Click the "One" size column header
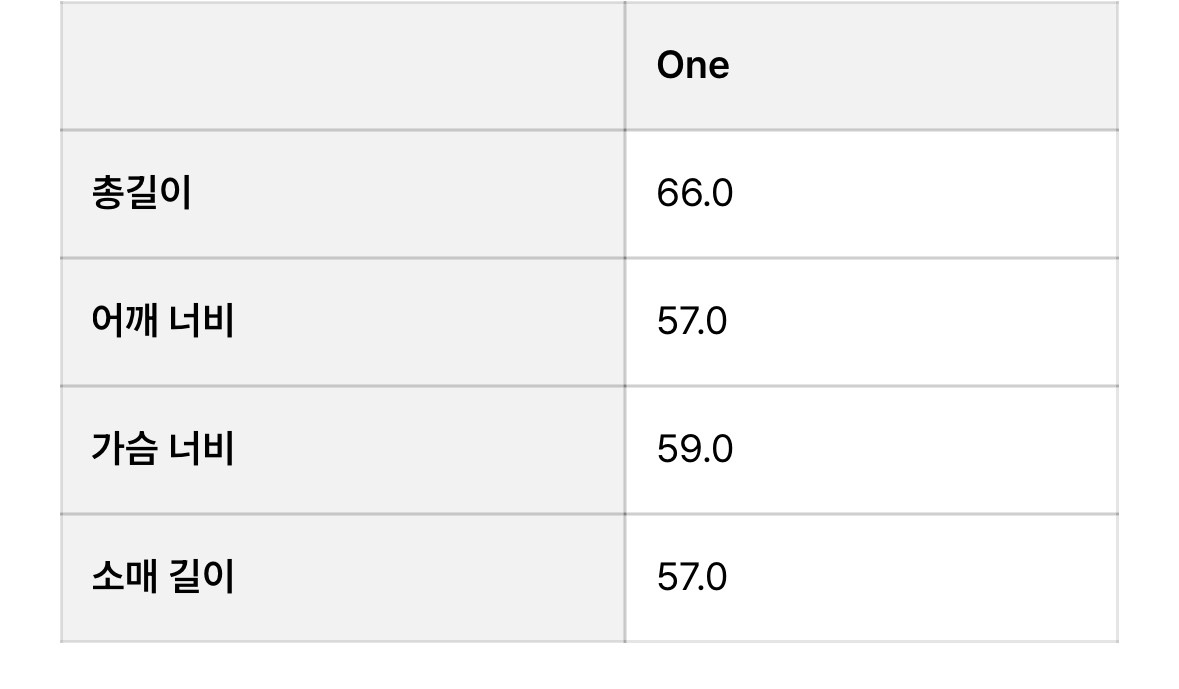The image size is (1179, 689). (693, 66)
